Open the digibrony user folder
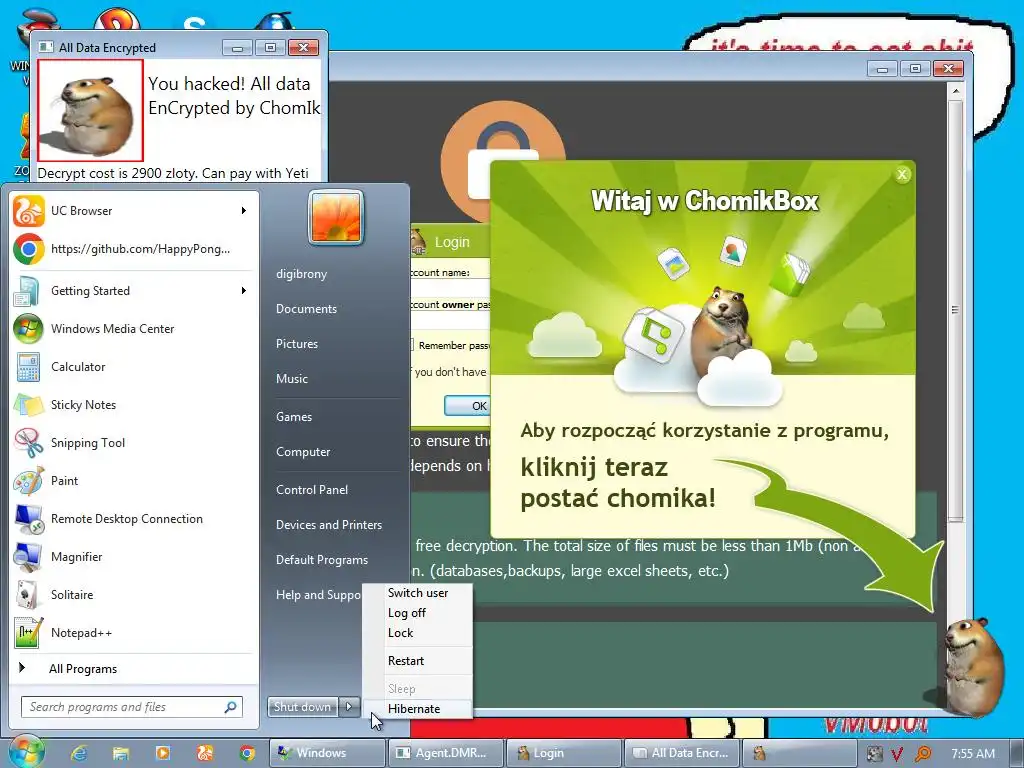Screen dimensions: 1024x768 pyautogui.click(x=301, y=274)
